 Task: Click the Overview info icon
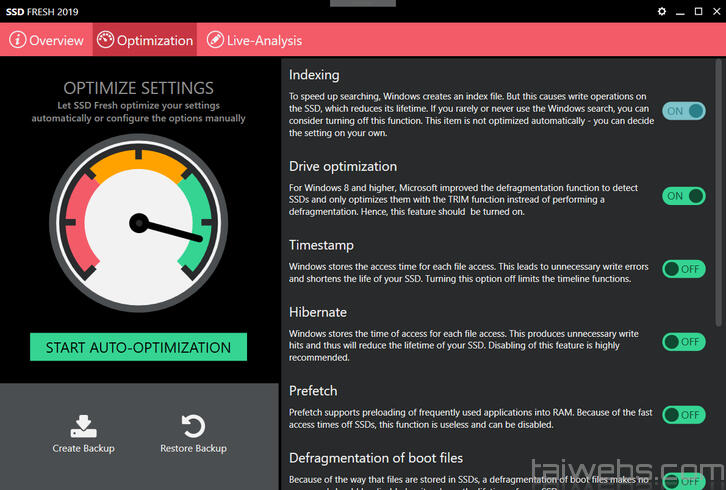point(18,40)
